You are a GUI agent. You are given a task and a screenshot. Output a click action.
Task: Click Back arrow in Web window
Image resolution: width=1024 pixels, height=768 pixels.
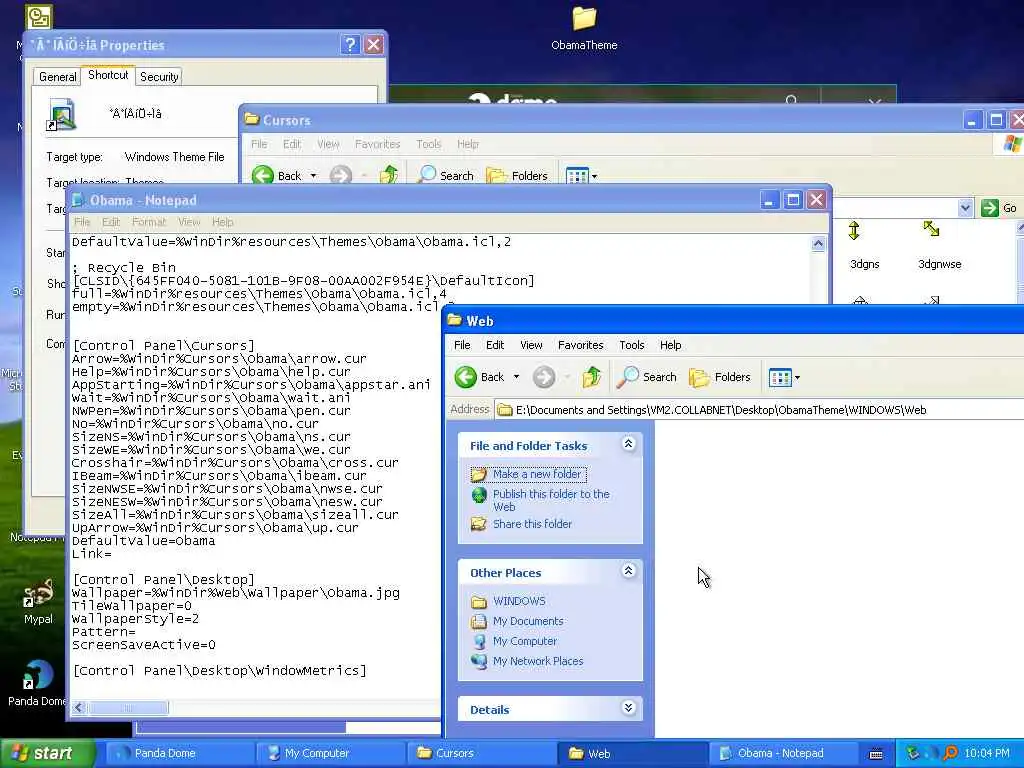tap(466, 377)
